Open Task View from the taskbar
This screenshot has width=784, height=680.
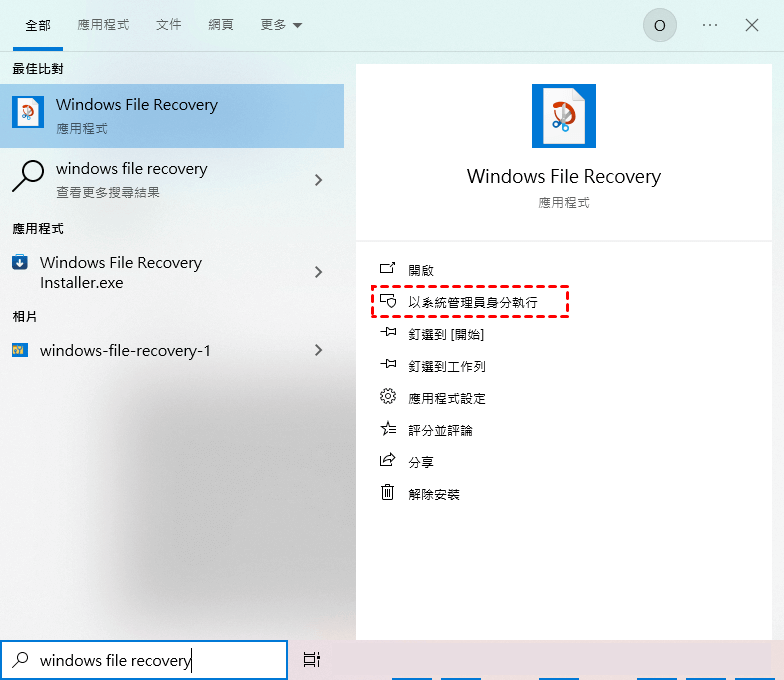(x=312, y=660)
